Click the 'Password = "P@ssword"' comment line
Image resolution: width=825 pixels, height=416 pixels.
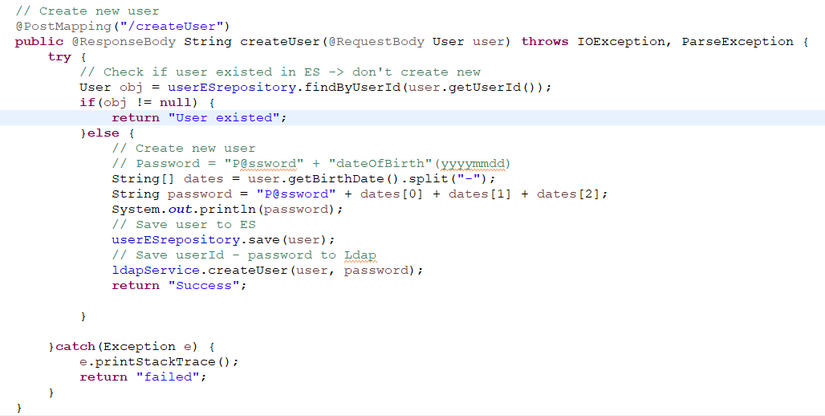311,164
